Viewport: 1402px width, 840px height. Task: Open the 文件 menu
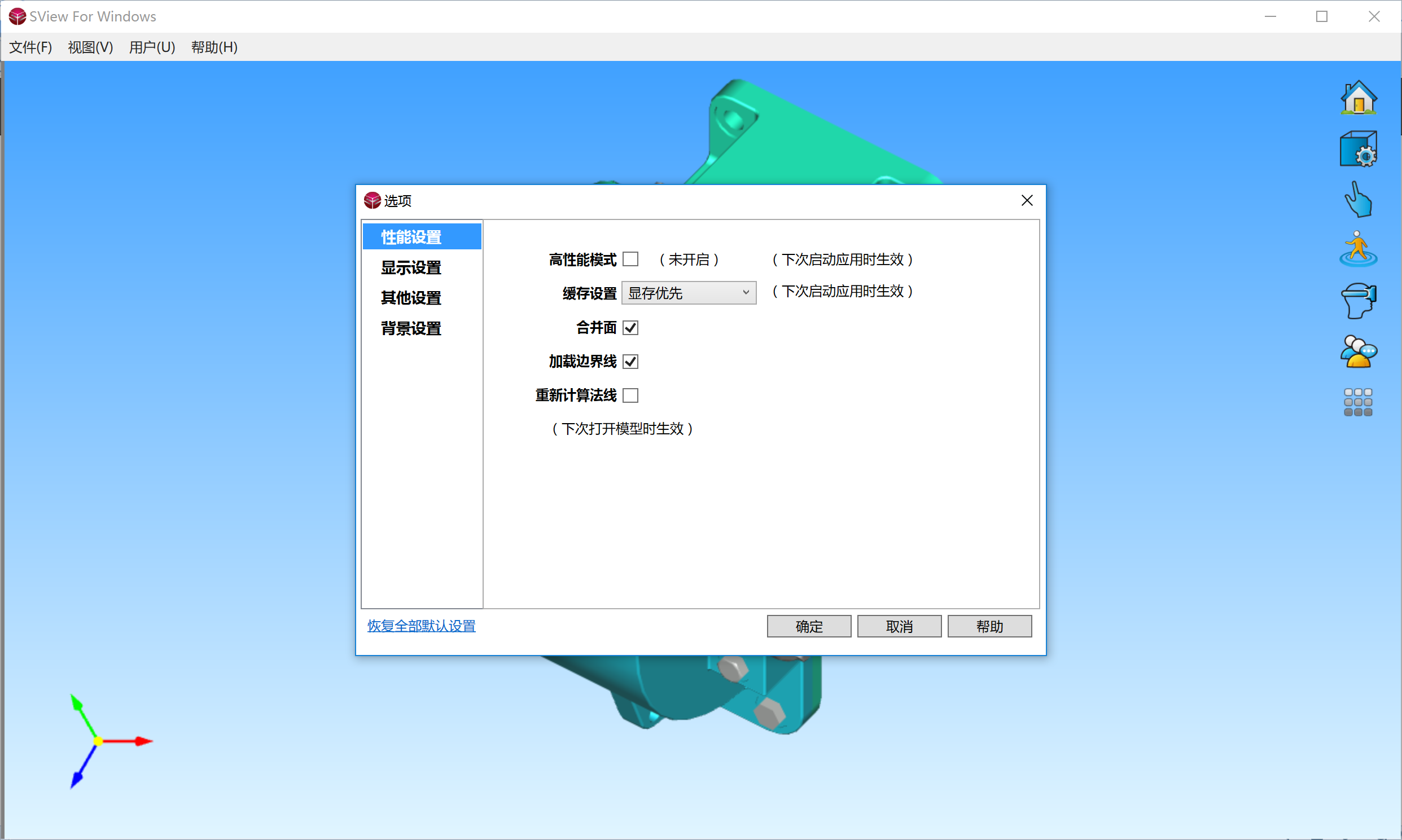[x=29, y=47]
